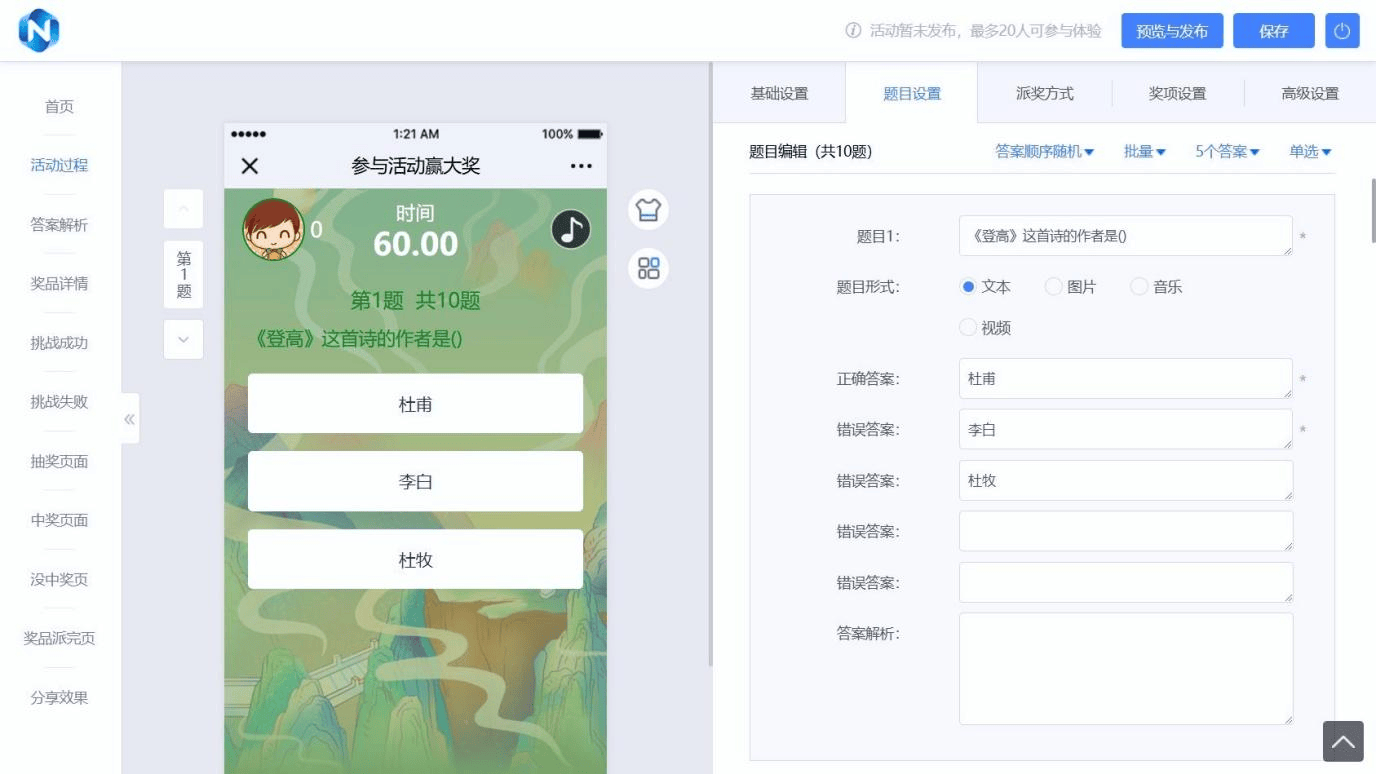
Task: Click the back-to-top arrow at bottom right
Action: click(x=1342, y=741)
